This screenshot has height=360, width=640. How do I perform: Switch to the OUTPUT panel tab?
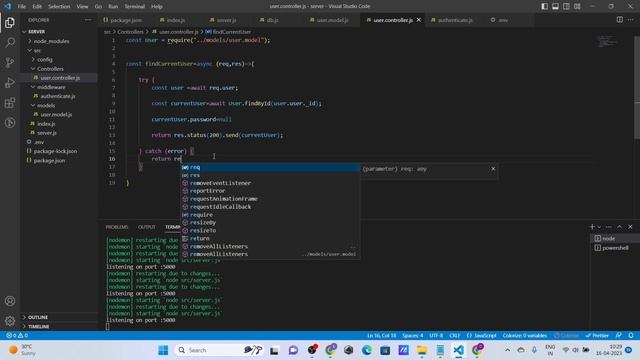coord(147,227)
